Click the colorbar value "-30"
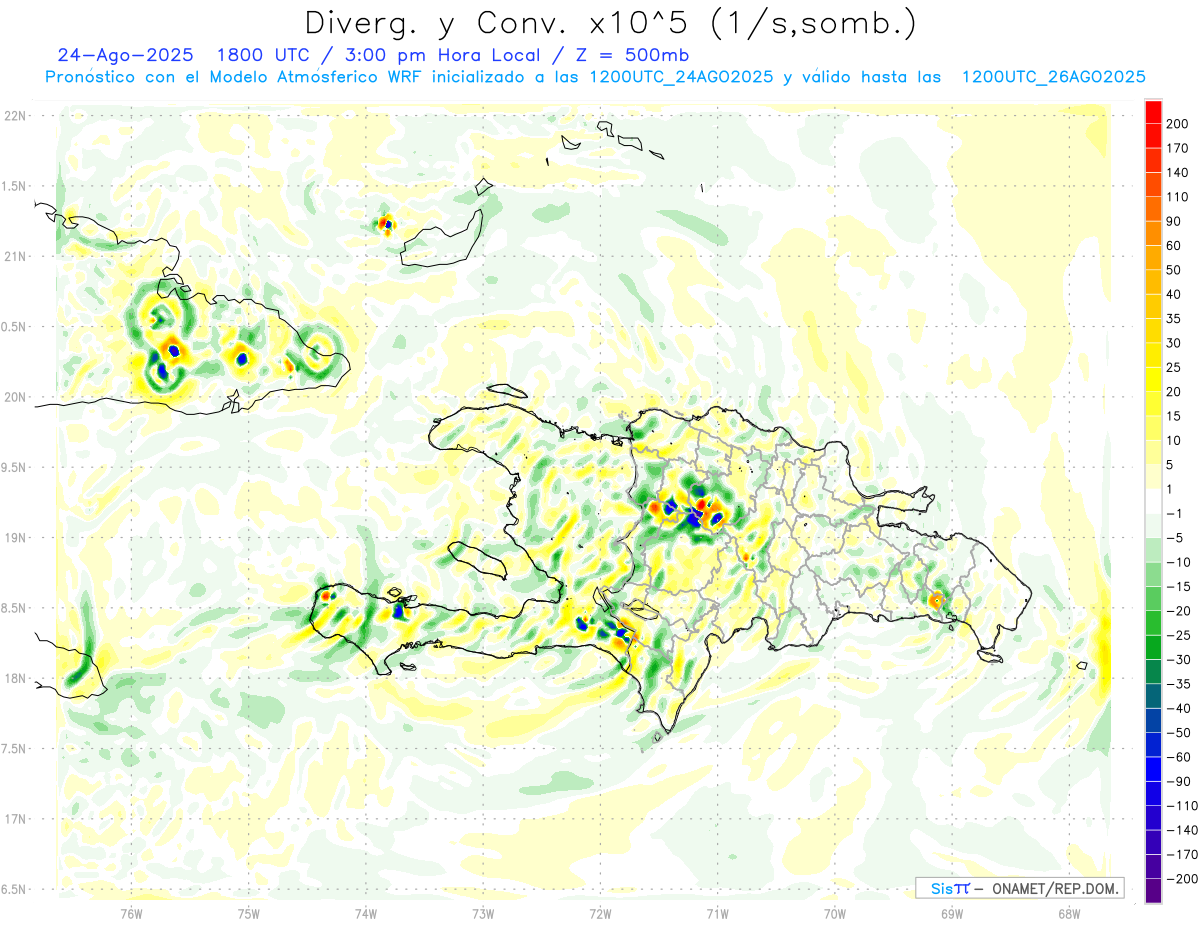 tap(1178, 660)
